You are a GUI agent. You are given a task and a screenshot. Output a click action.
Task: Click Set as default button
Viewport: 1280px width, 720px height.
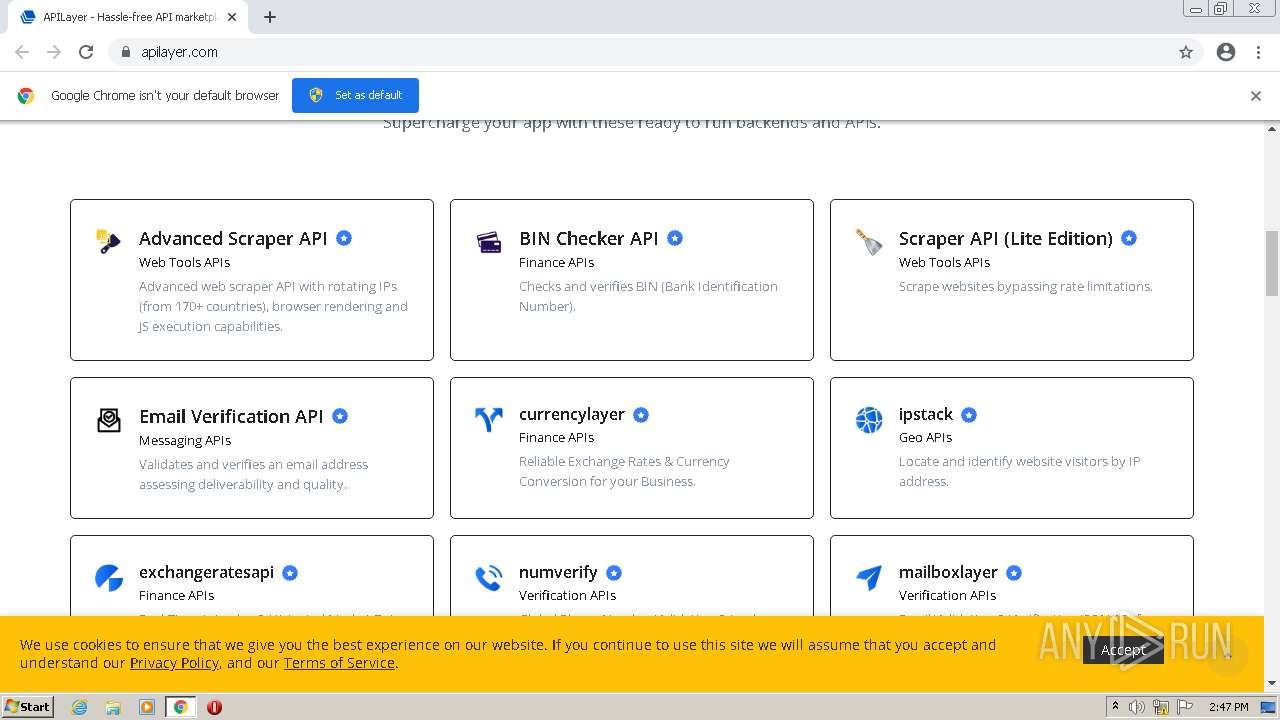[355, 95]
